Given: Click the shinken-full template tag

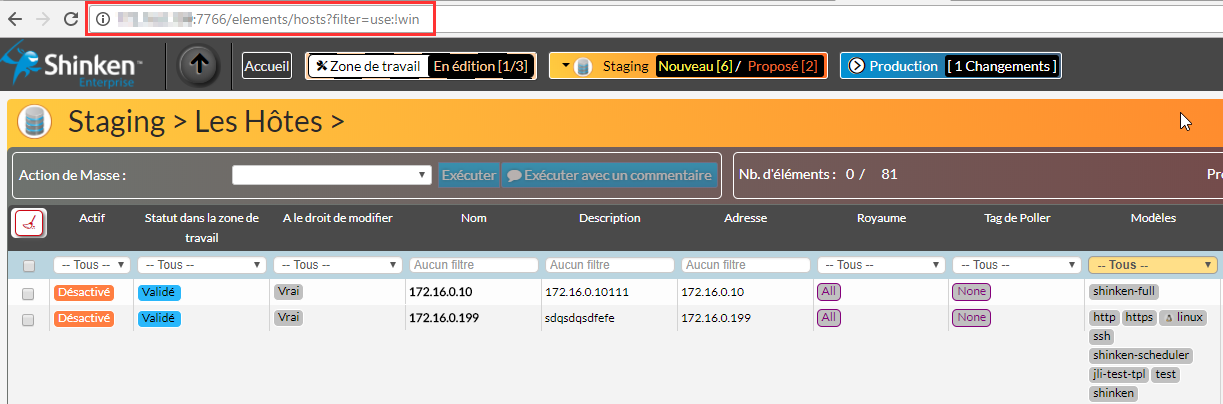Looking at the screenshot, I should pyautogui.click(x=1124, y=292).
